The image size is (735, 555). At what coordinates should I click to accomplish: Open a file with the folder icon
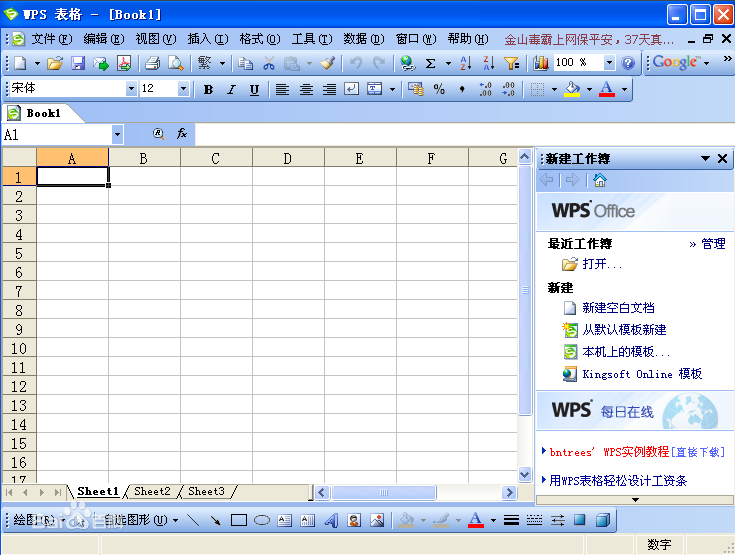[x=55, y=63]
